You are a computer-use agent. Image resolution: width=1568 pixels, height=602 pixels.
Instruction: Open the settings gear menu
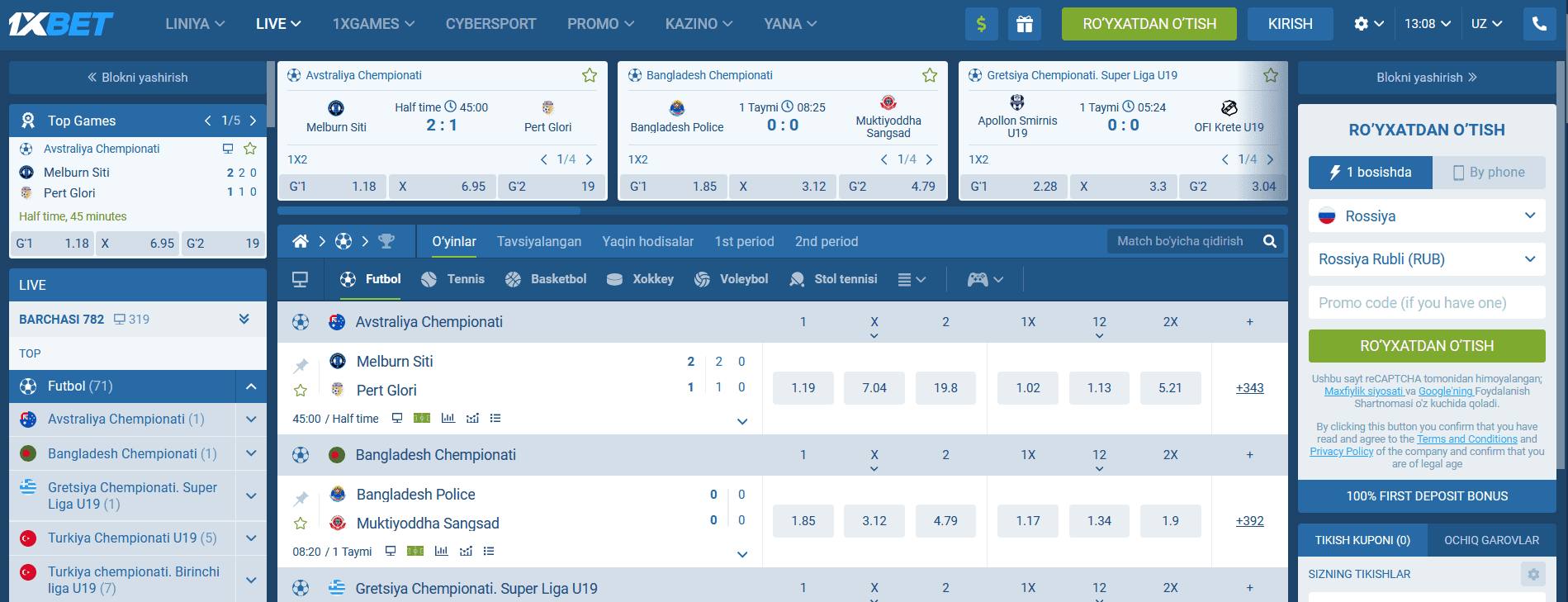[x=1368, y=24]
